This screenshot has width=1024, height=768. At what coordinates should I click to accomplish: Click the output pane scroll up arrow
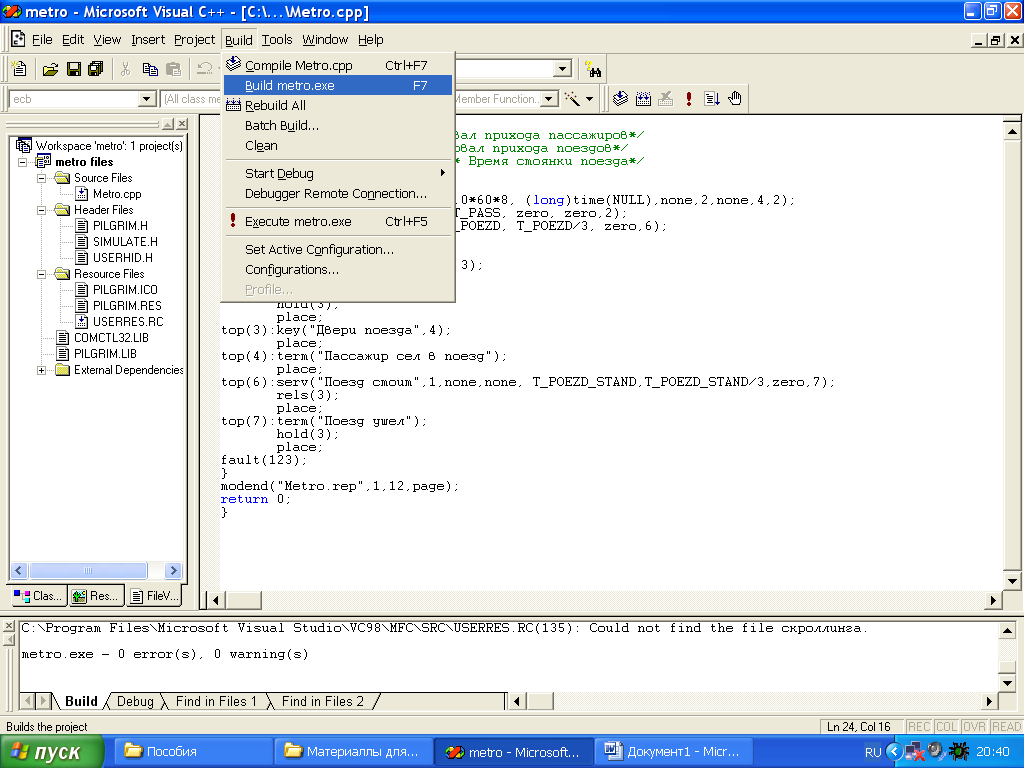pos(1007,631)
